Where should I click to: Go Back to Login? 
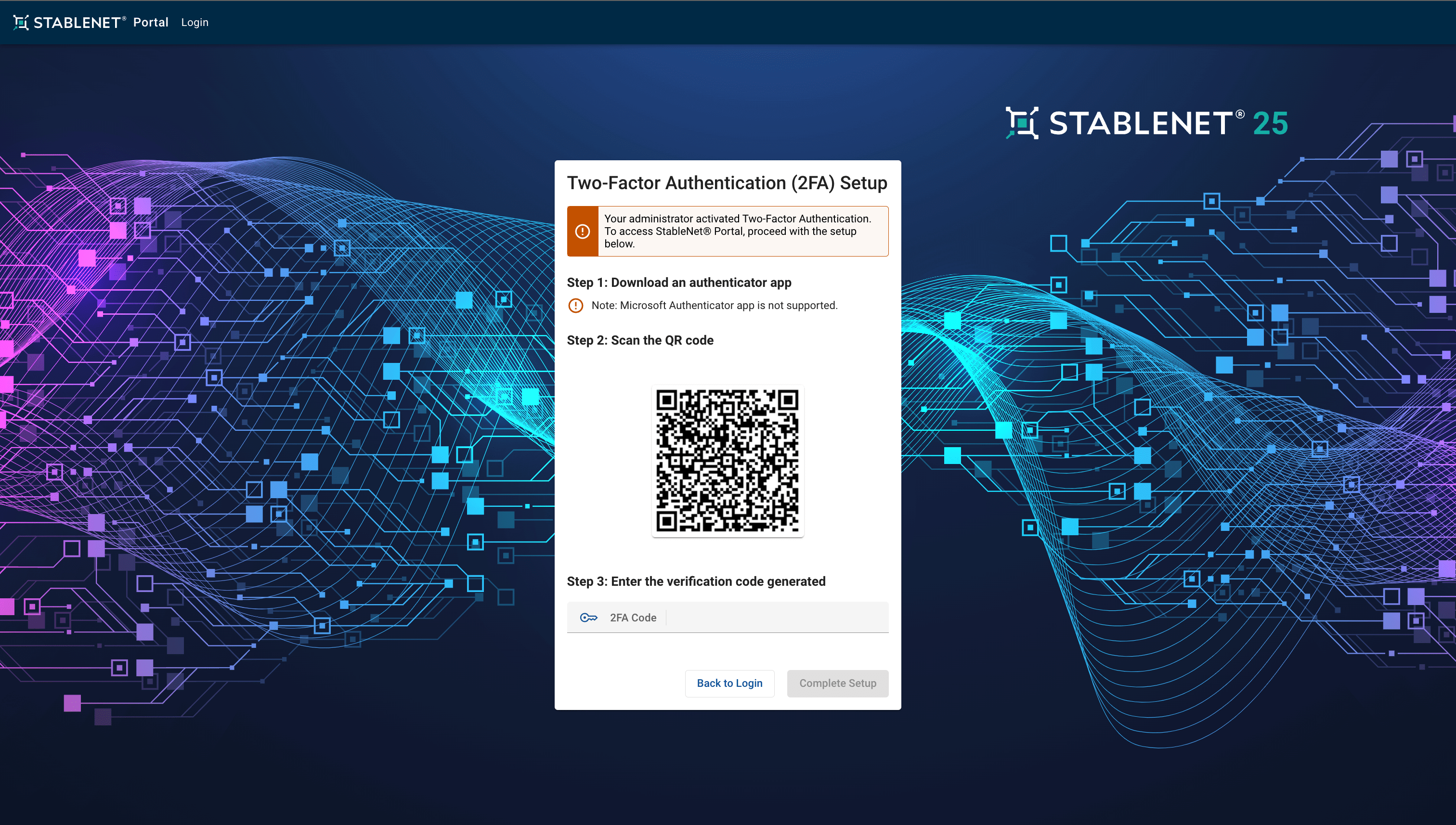729,683
